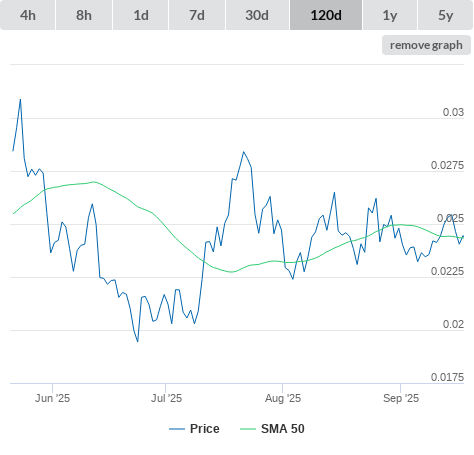Click the 0.03 price axis label
Screen dimensions: 474x455
pos(453,112)
